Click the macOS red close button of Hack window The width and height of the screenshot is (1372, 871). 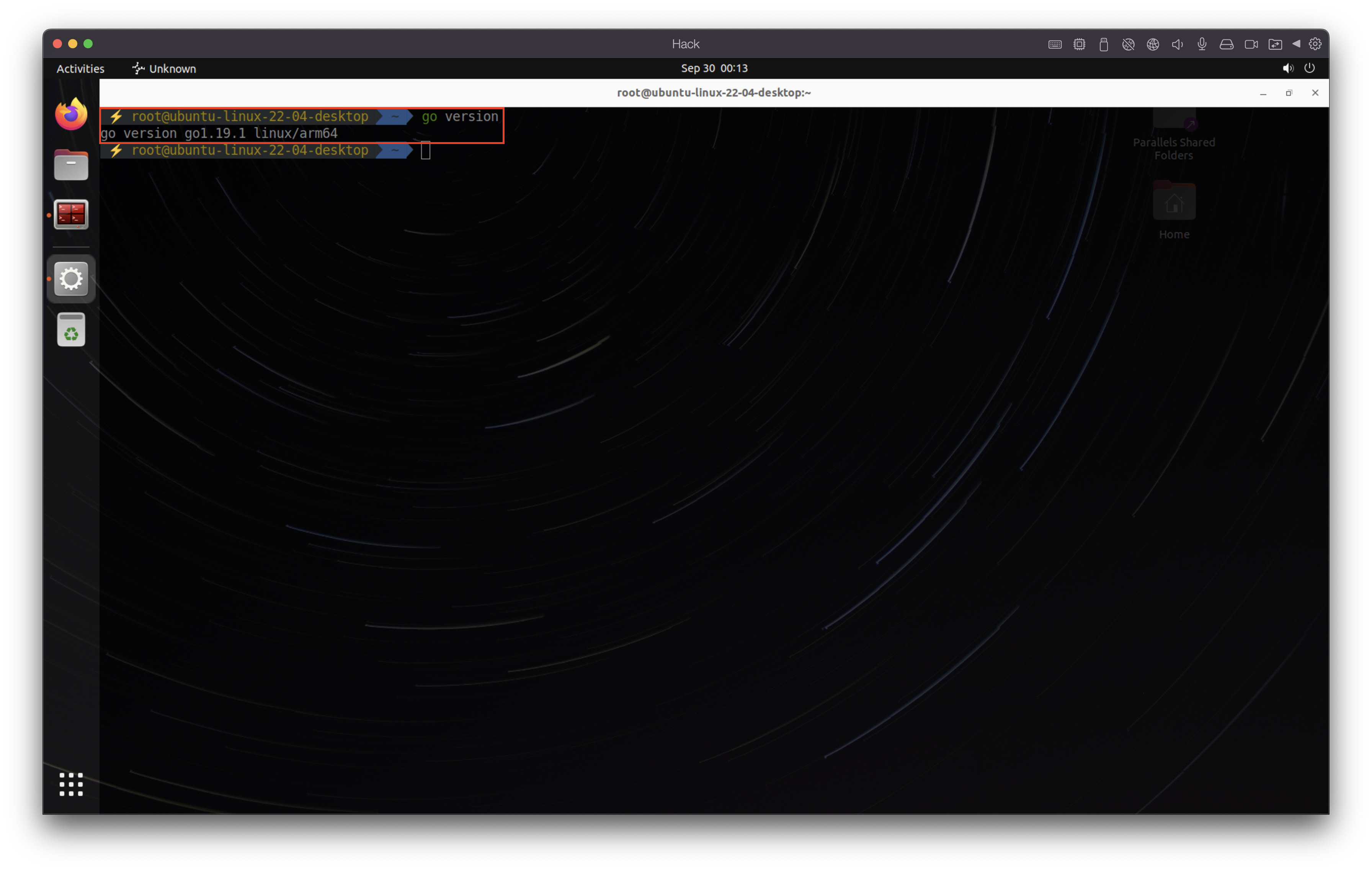point(57,44)
